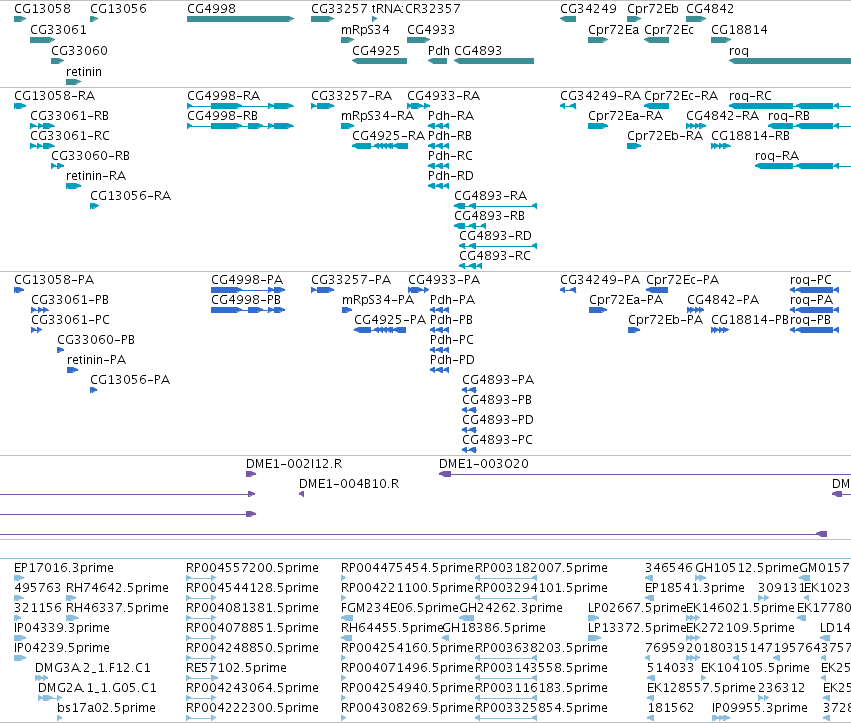Click the CG18814-RB transcript label
The width and height of the screenshot is (851, 723).
751,136
